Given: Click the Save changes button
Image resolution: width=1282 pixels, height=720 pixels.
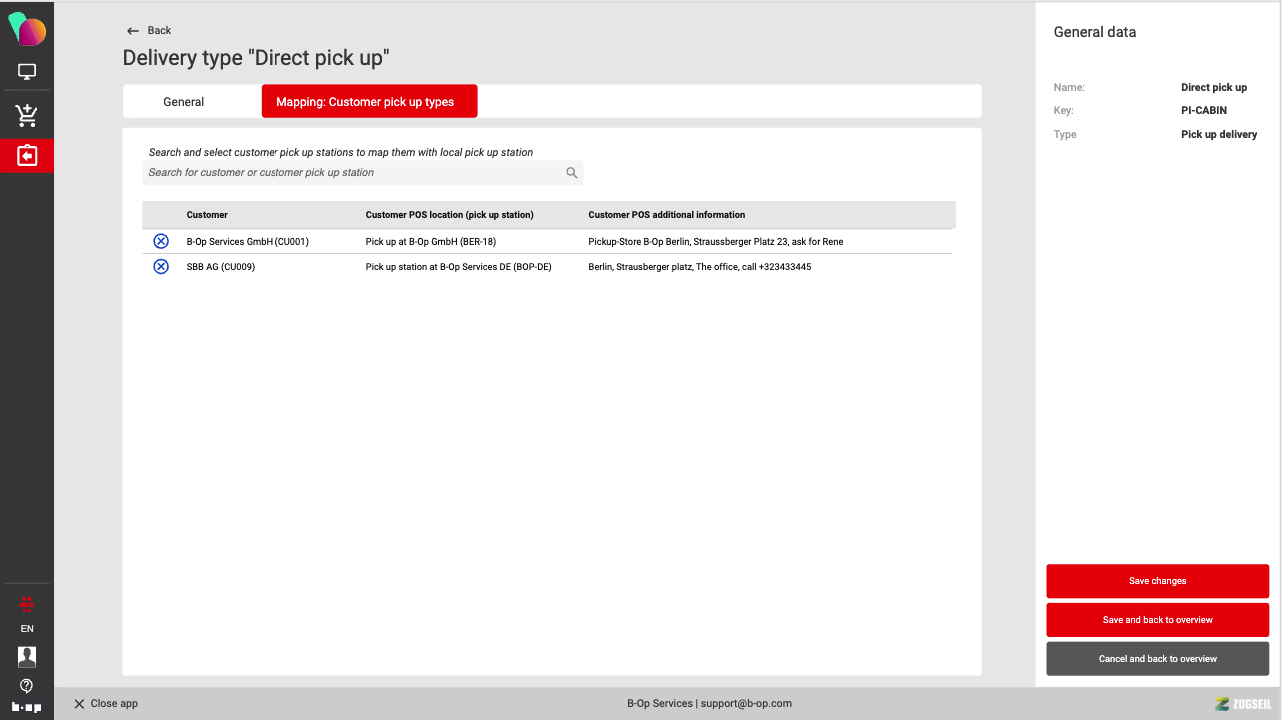Looking at the screenshot, I should click(x=1157, y=581).
